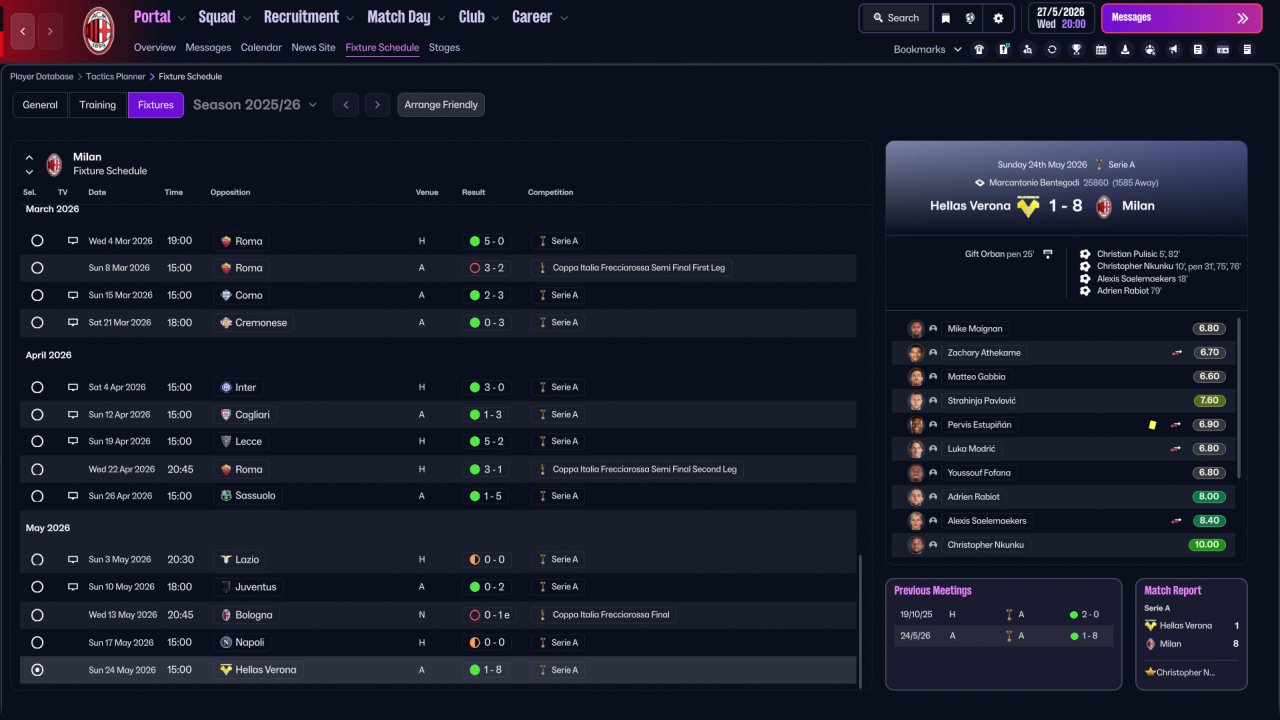Screen dimensions: 1280x720
Task: Open the settings gear icon
Action: click(998, 18)
